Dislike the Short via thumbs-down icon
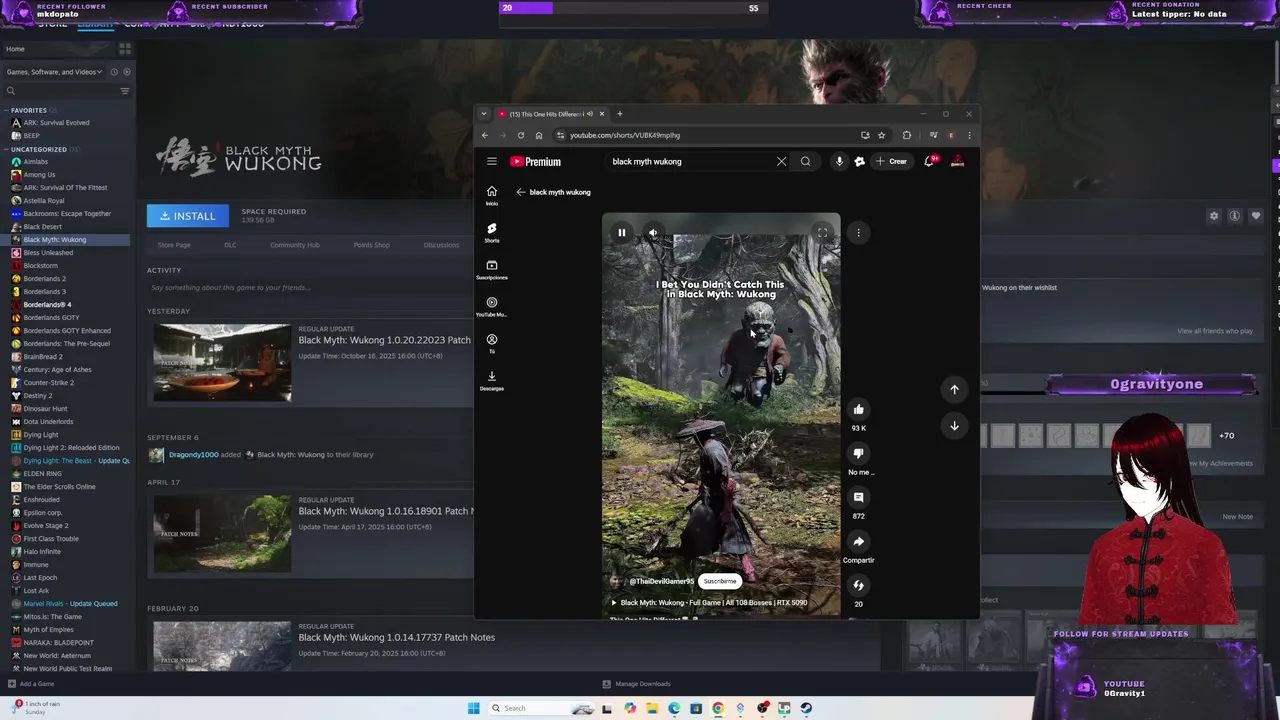The width and height of the screenshot is (1280, 720). click(858, 453)
